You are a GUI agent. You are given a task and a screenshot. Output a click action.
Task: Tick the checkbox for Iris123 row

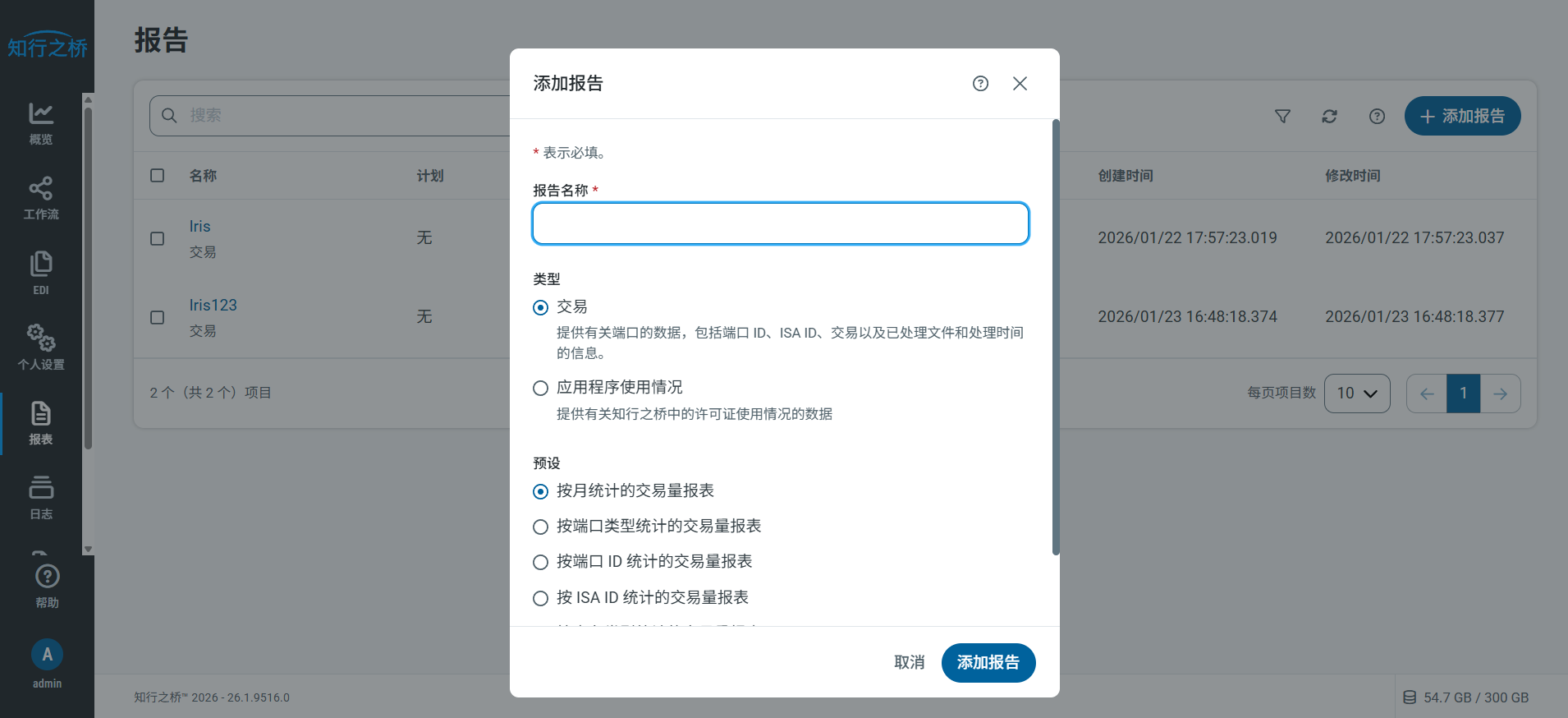pyautogui.click(x=158, y=317)
